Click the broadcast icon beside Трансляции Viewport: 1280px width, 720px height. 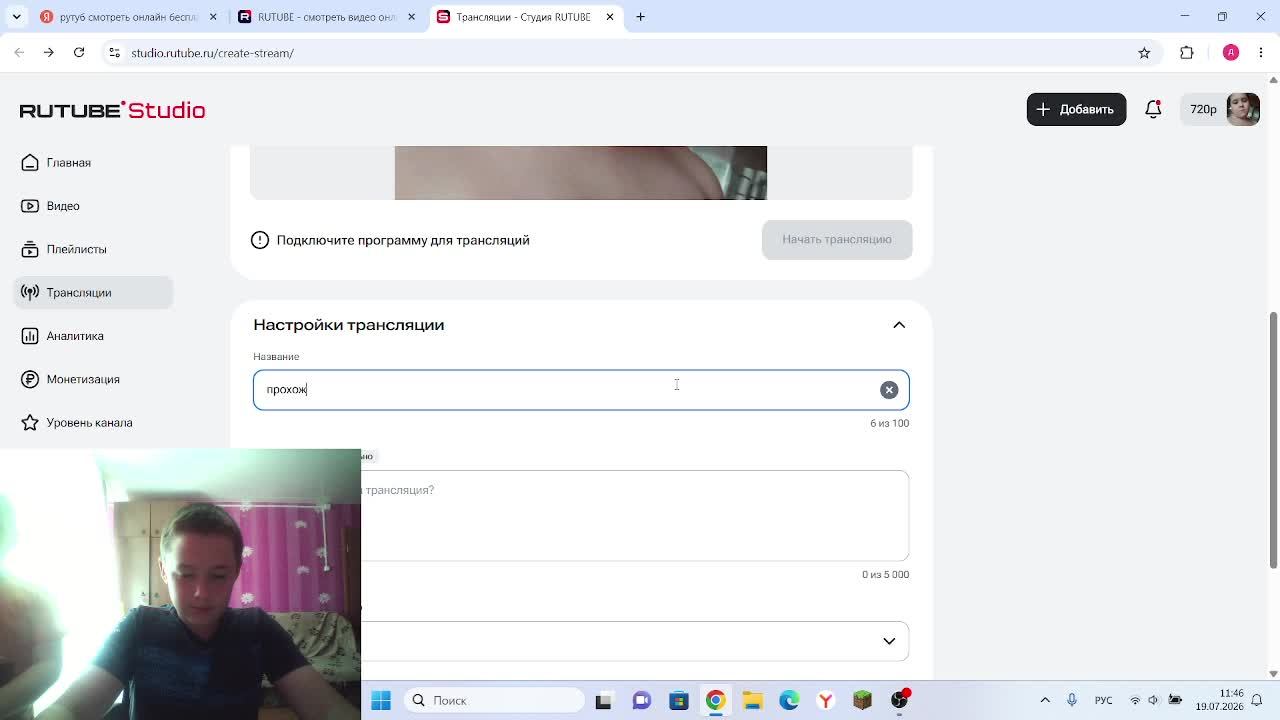[30, 292]
